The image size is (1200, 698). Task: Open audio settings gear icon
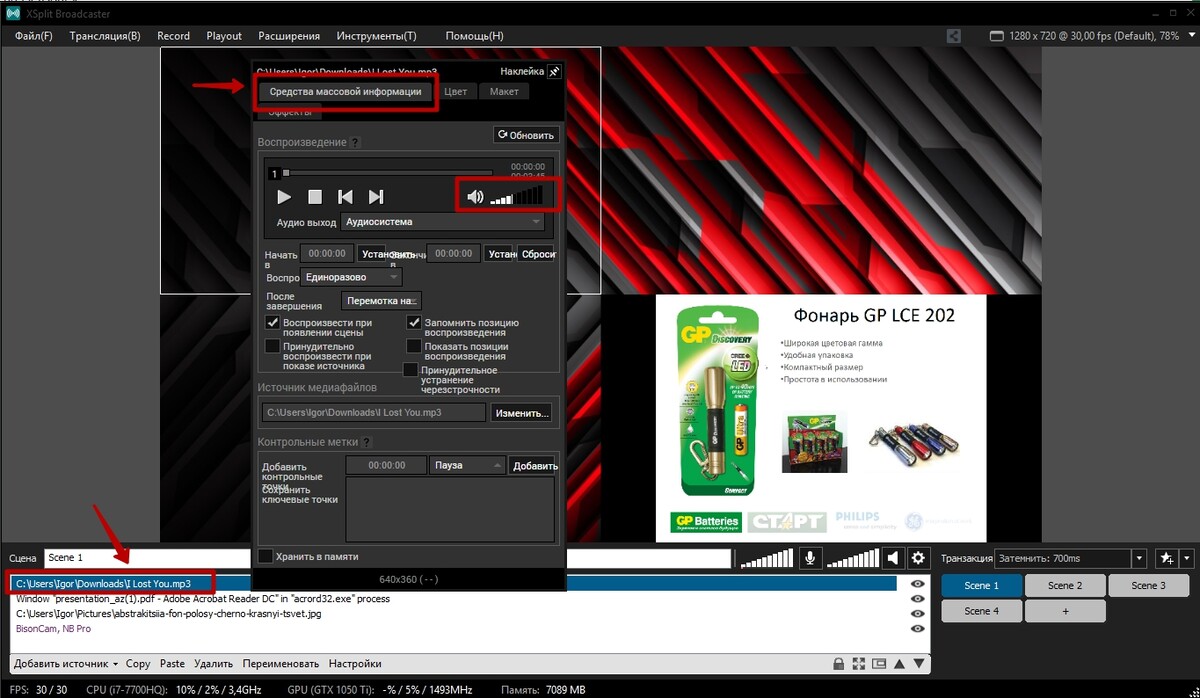coord(918,558)
